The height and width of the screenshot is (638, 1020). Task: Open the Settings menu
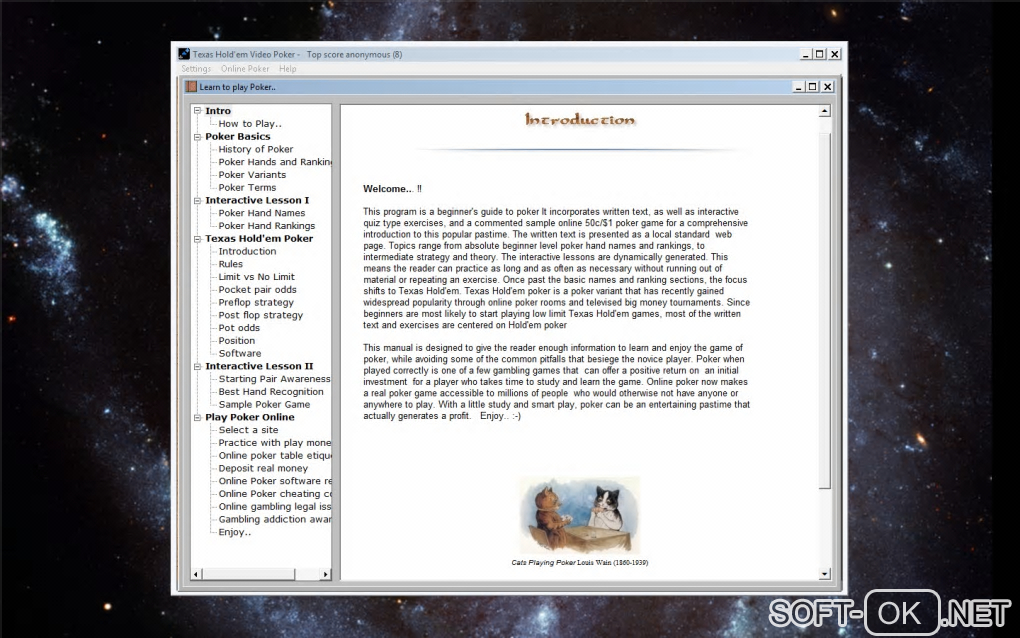pos(196,68)
